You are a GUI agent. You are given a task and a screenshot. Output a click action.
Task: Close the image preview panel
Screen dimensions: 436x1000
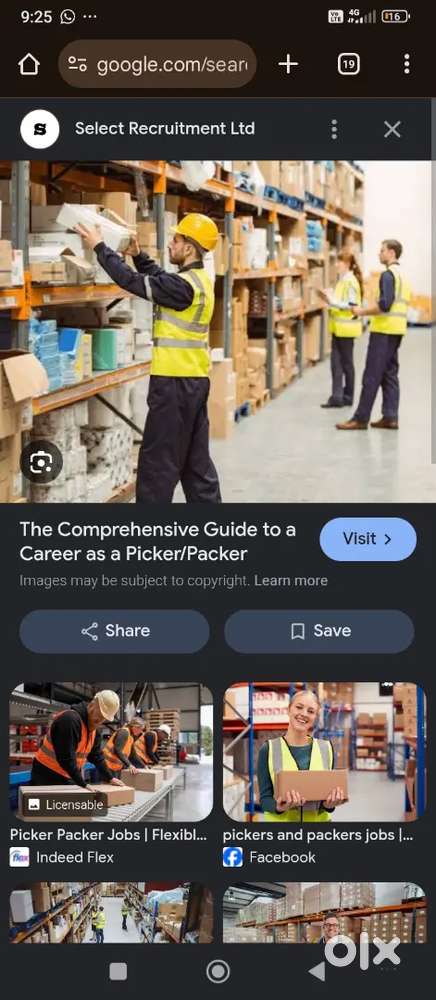392,129
